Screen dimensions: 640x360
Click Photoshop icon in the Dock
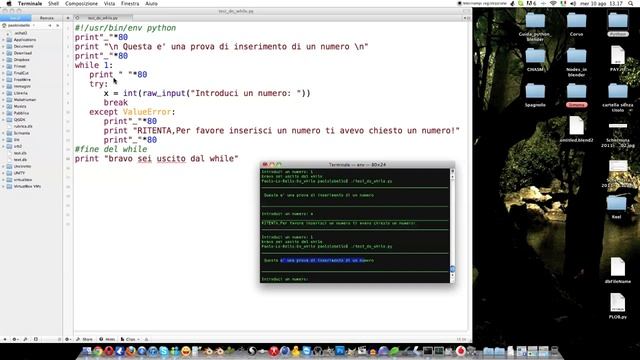340,351
